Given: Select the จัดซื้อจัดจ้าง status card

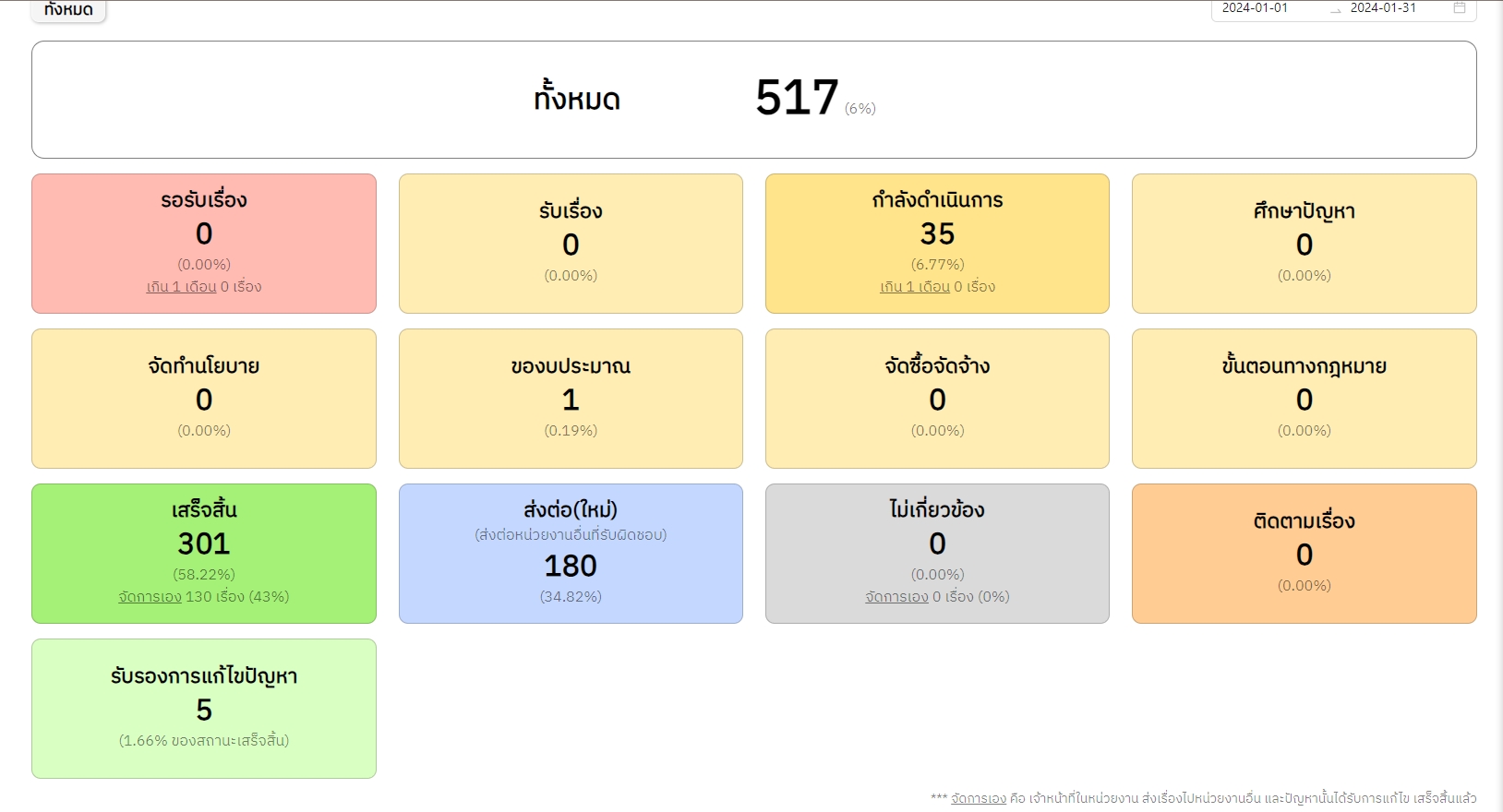Looking at the screenshot, I should (937, 398).
